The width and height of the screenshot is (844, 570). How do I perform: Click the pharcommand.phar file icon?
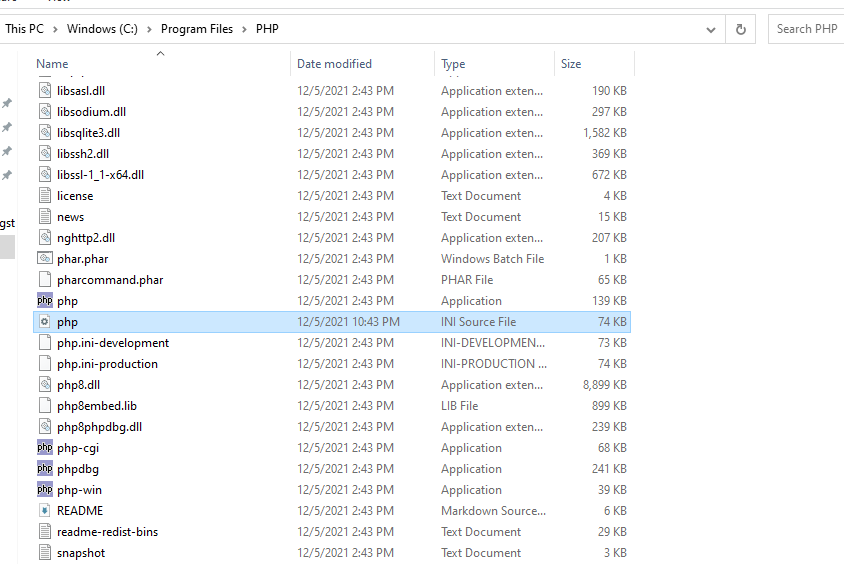click(x=45, y=279)
